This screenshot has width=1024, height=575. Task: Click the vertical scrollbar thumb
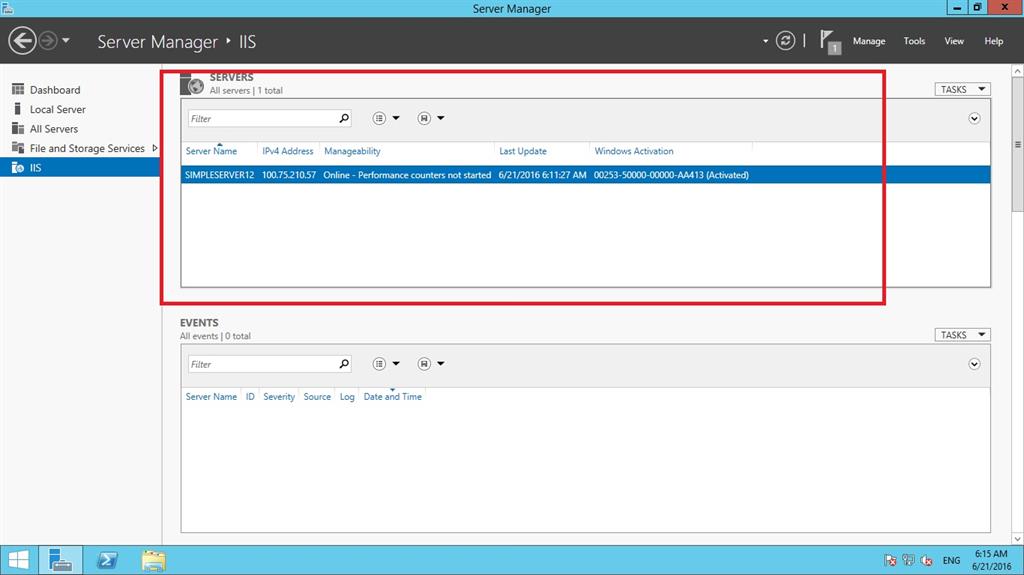[1017, 144]
